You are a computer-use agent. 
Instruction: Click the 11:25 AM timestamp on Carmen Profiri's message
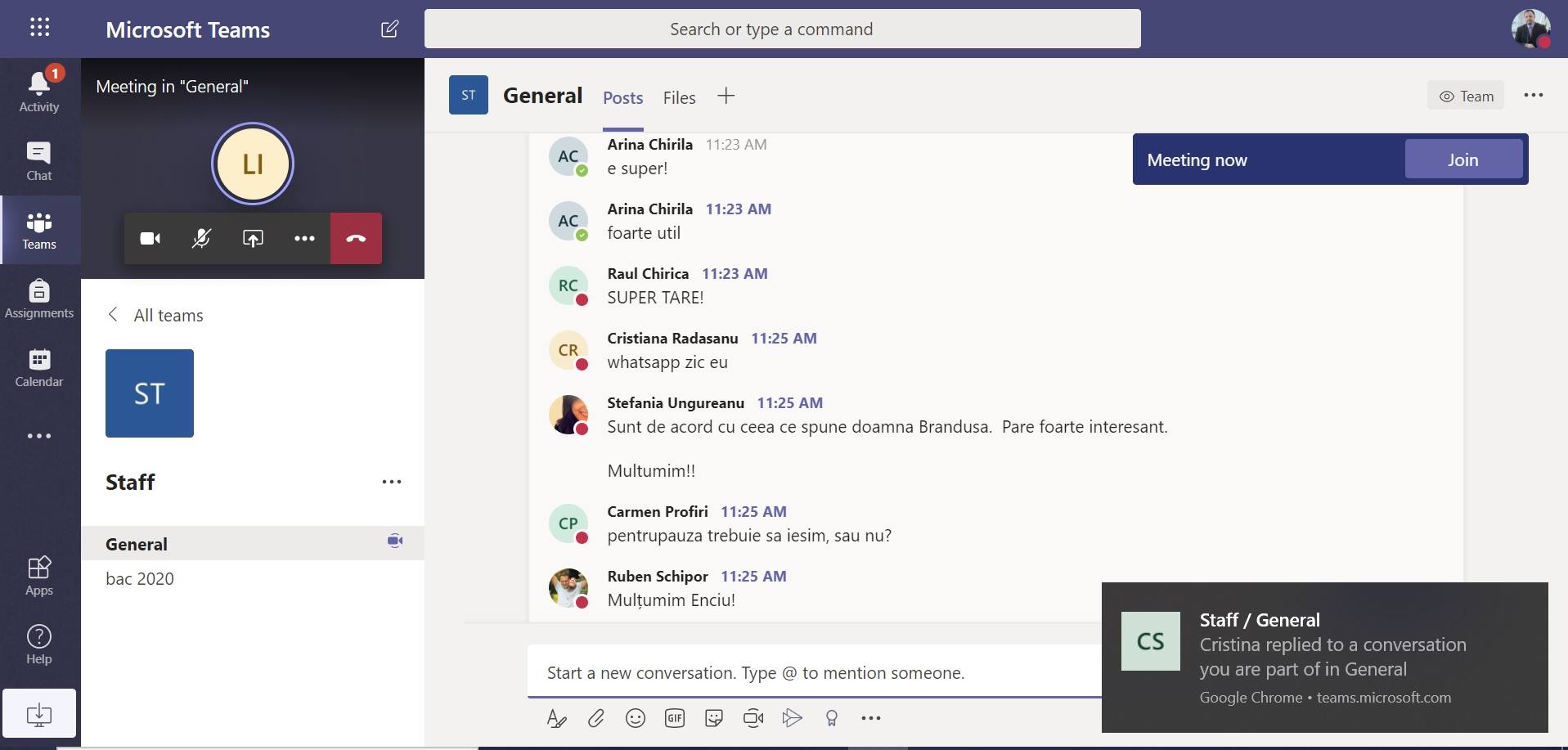[753, 511]
